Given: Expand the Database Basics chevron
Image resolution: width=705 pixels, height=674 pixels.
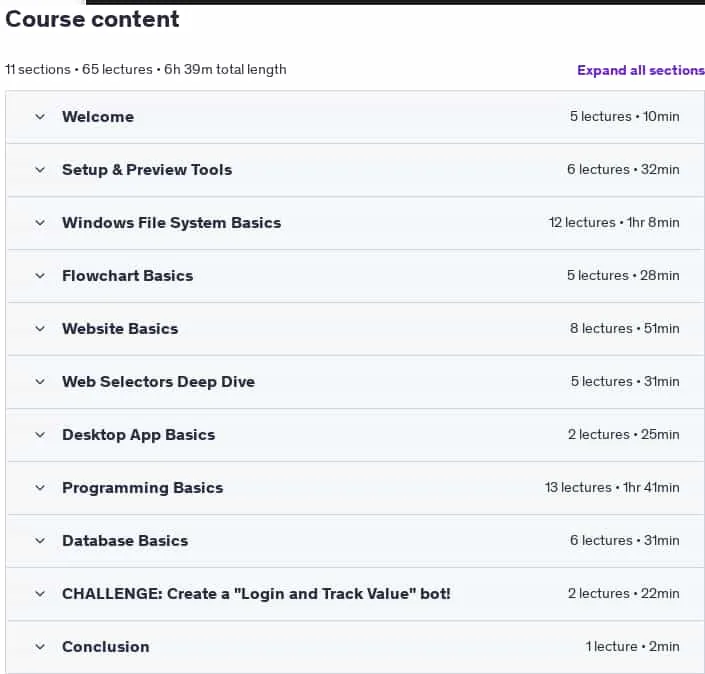Looking at the screenshot, I should point(40,541).
